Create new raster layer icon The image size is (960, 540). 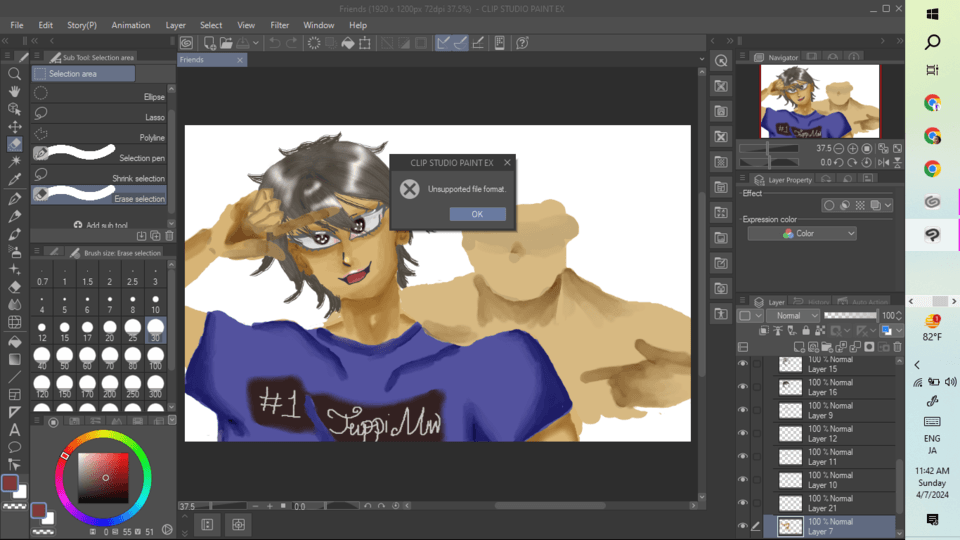point(799,347)
